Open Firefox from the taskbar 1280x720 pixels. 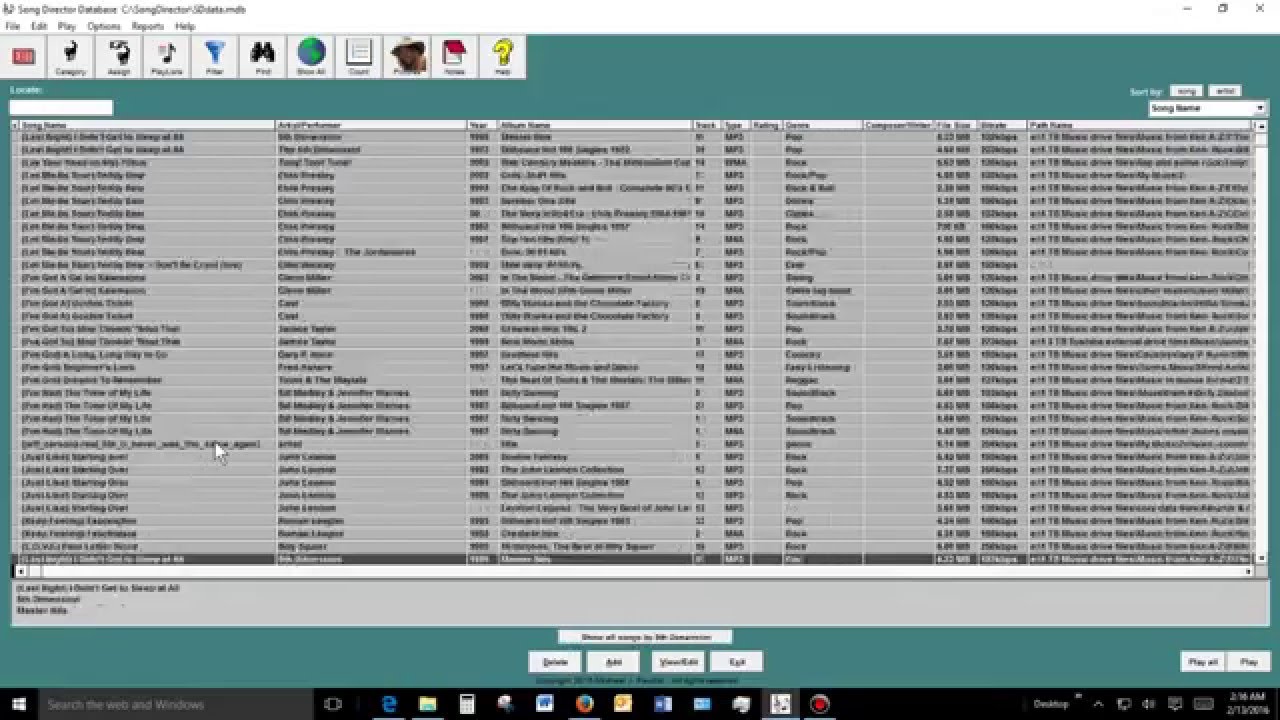pos(584,704)
